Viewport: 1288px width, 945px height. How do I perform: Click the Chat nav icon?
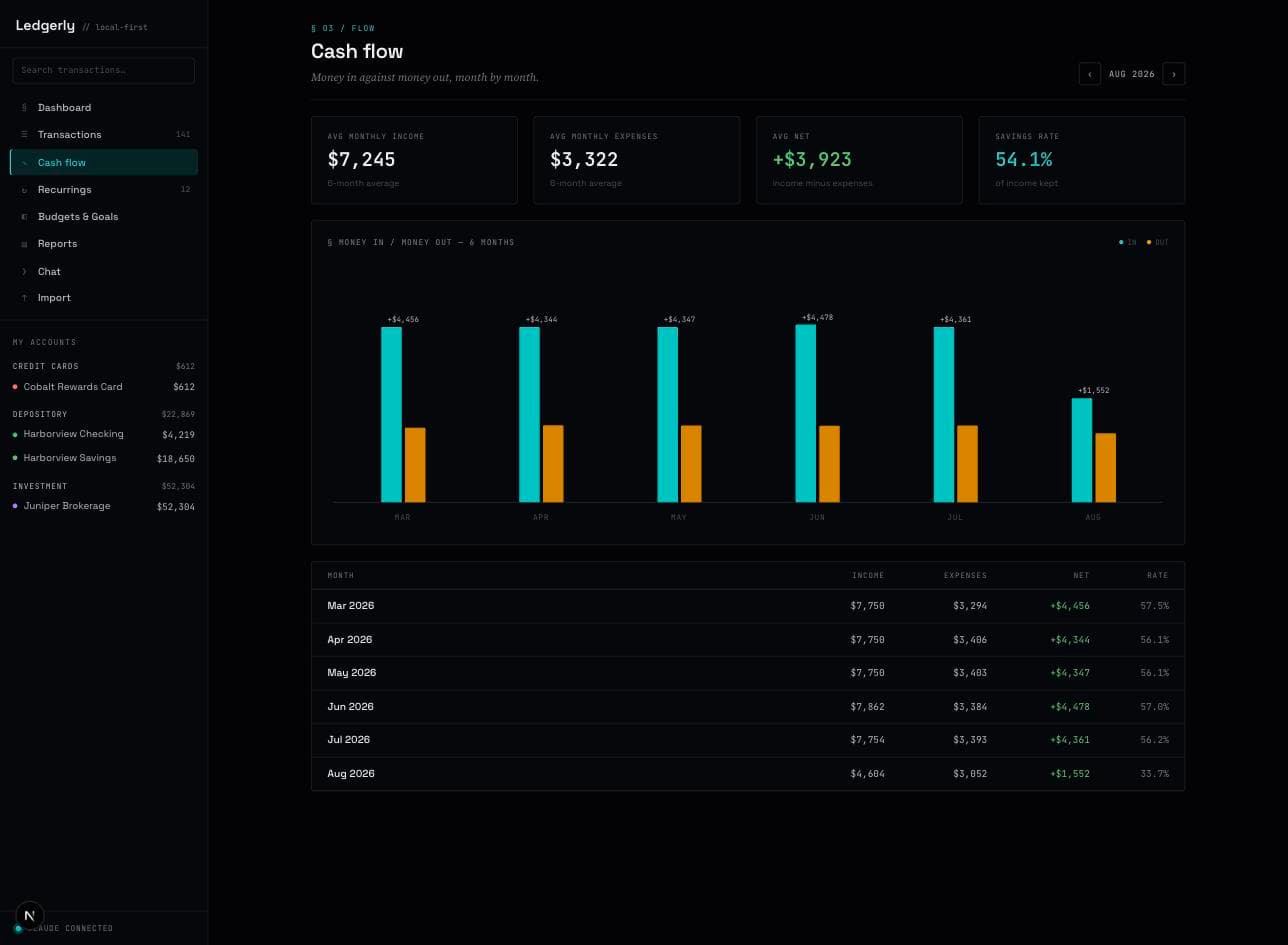coord(24,271)
